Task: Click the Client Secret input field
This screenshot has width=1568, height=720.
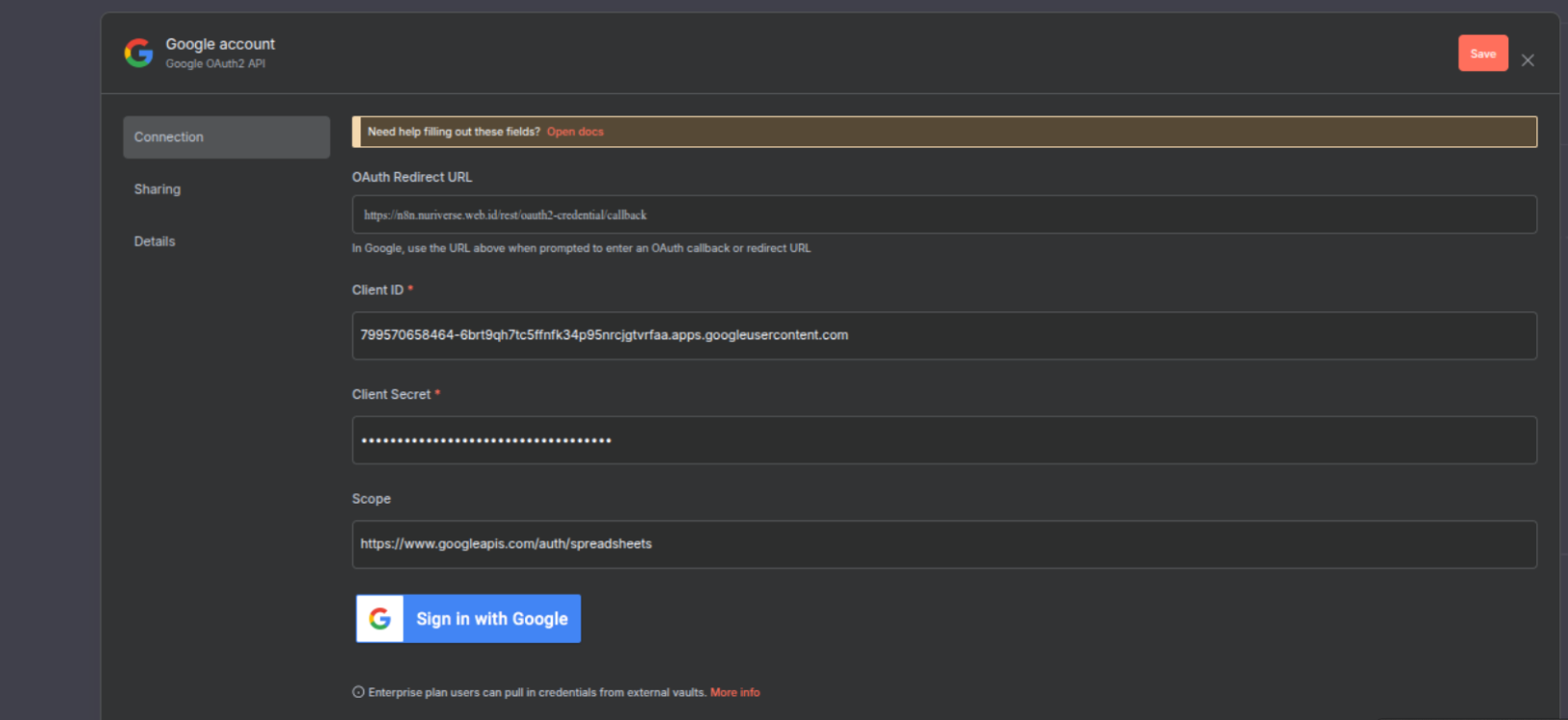Action: tap(944, 440)
